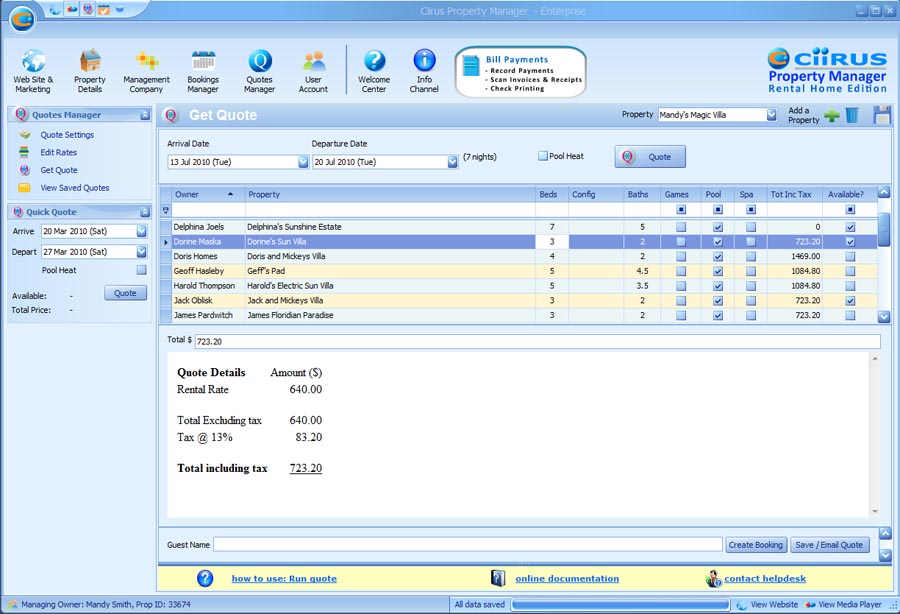Click the floppy disk save icon
The width and height of the screenshot is (900, 614).
(x=882, y=115)
